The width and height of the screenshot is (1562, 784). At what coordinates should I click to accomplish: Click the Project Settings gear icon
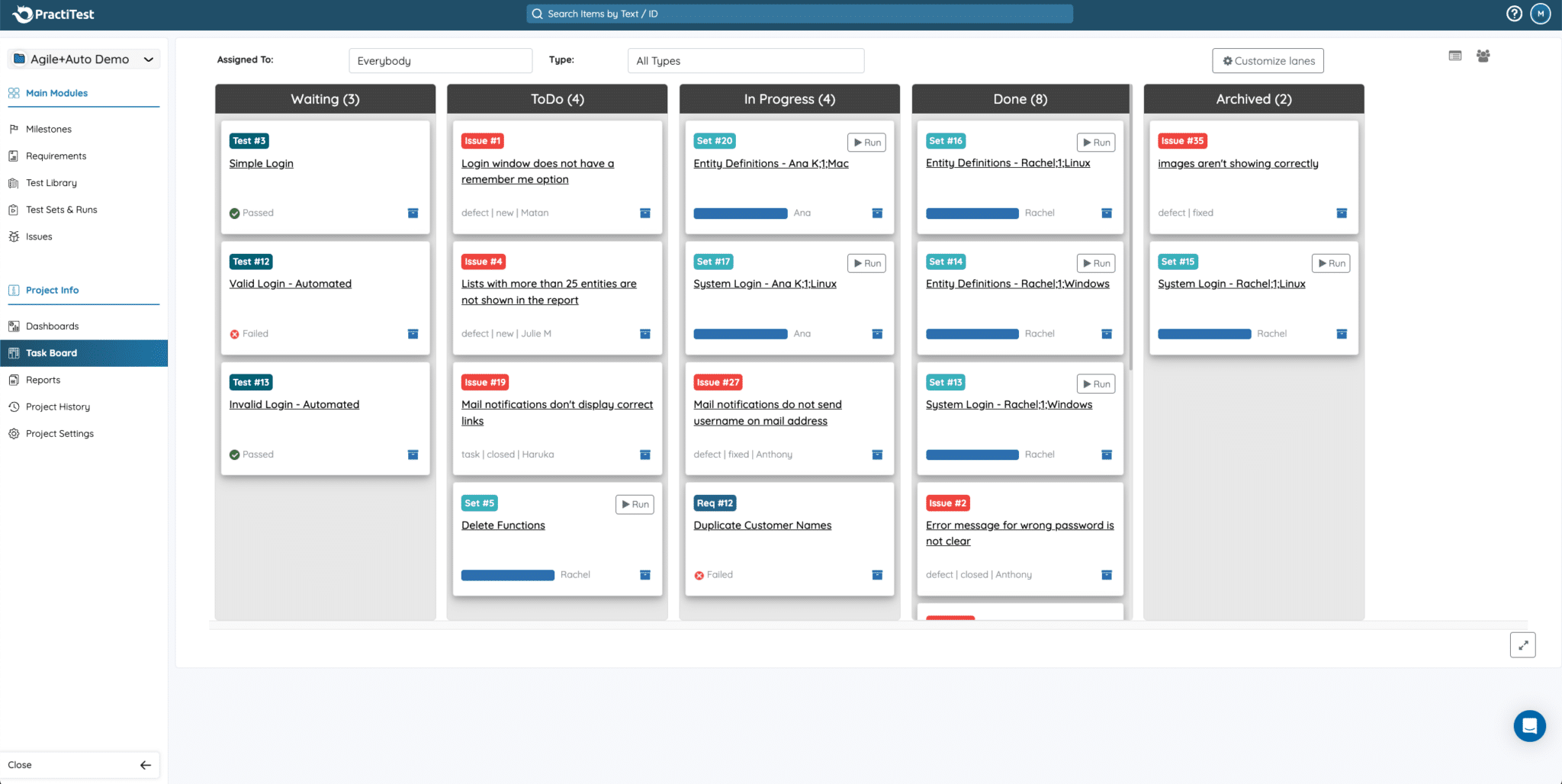14,433
